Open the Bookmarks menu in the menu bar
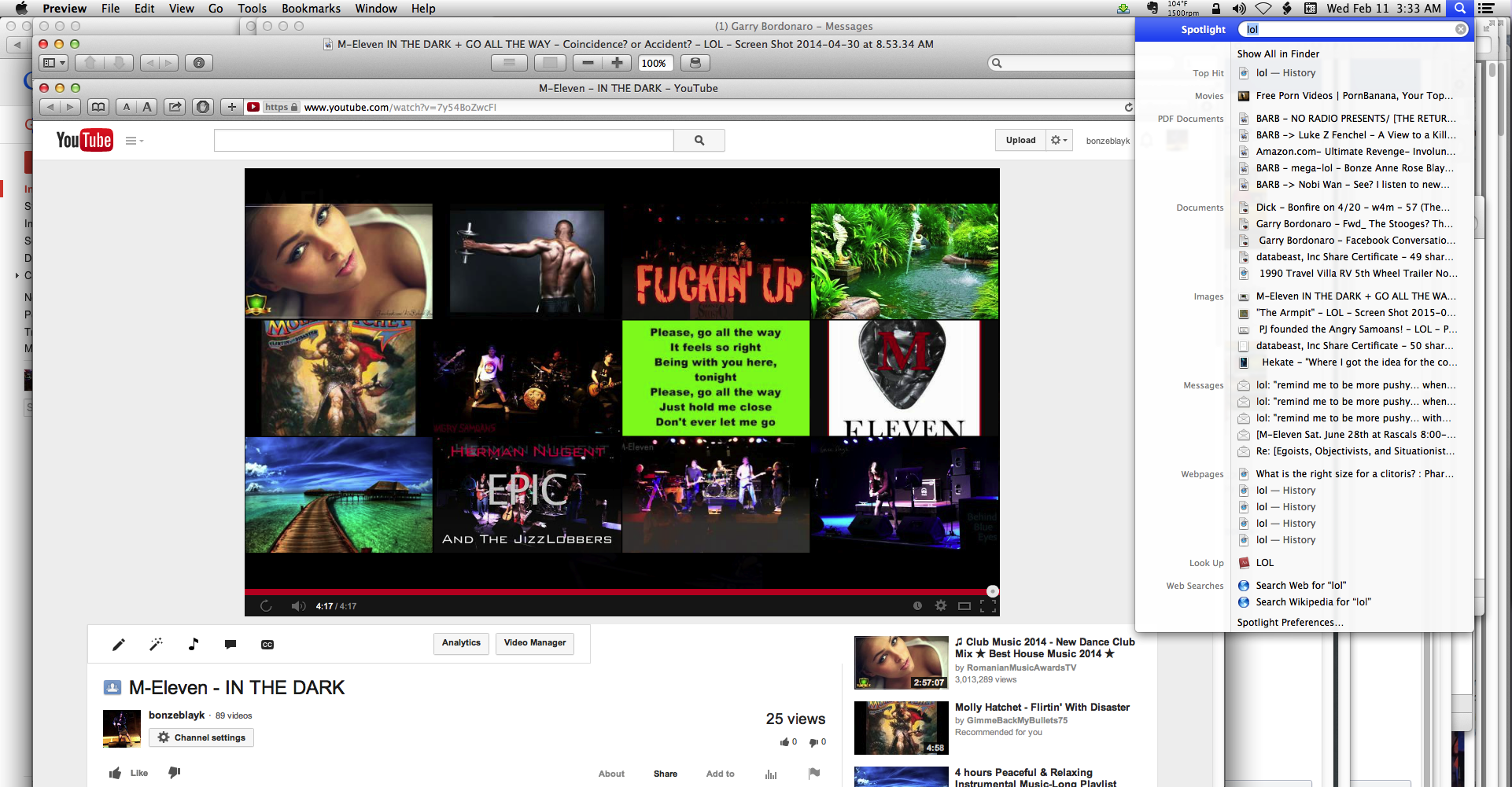This screenshot has width=1512, height=787. pos(311,9)
